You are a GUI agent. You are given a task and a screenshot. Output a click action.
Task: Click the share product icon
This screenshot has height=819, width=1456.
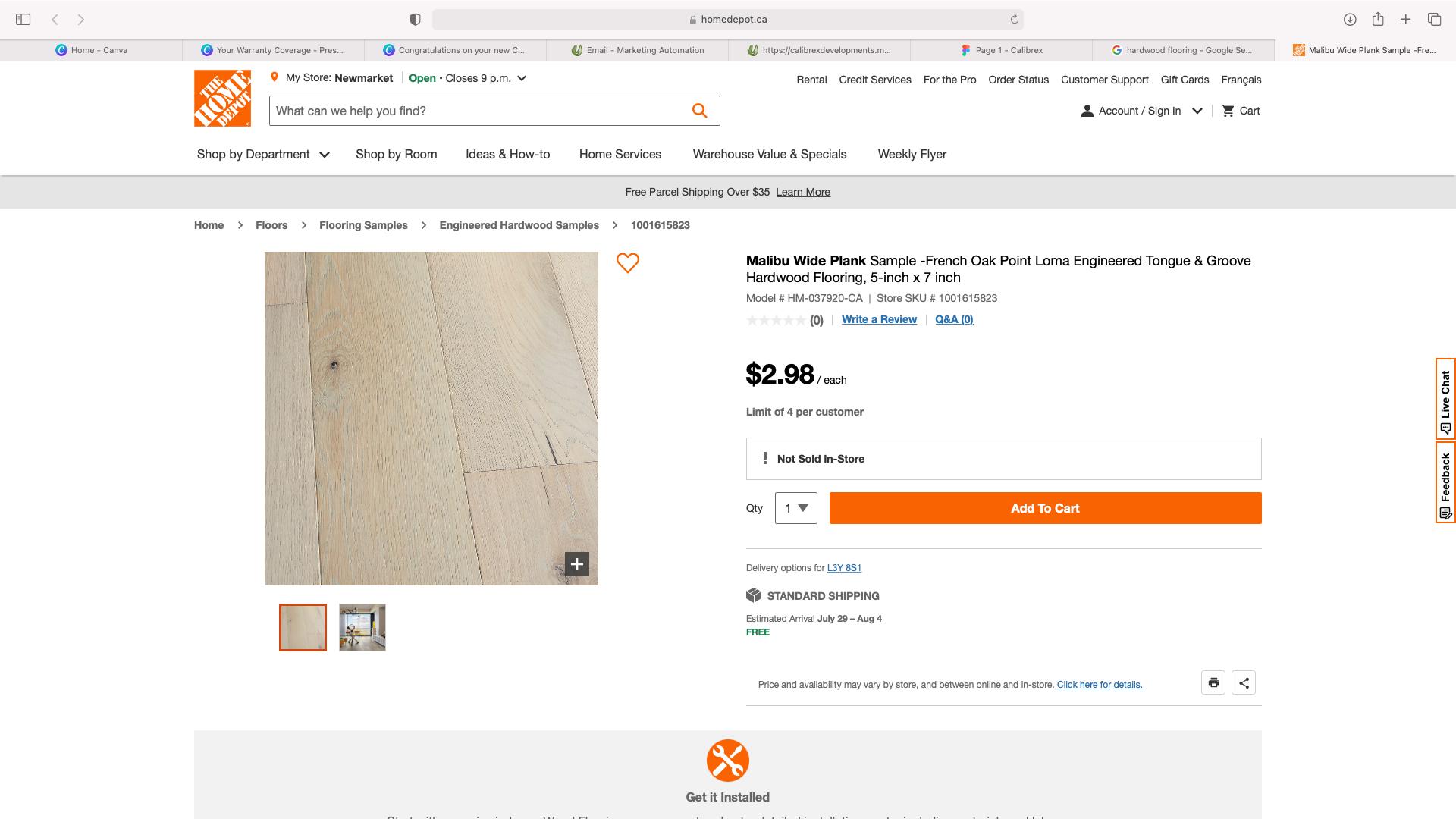[1244, 682]
